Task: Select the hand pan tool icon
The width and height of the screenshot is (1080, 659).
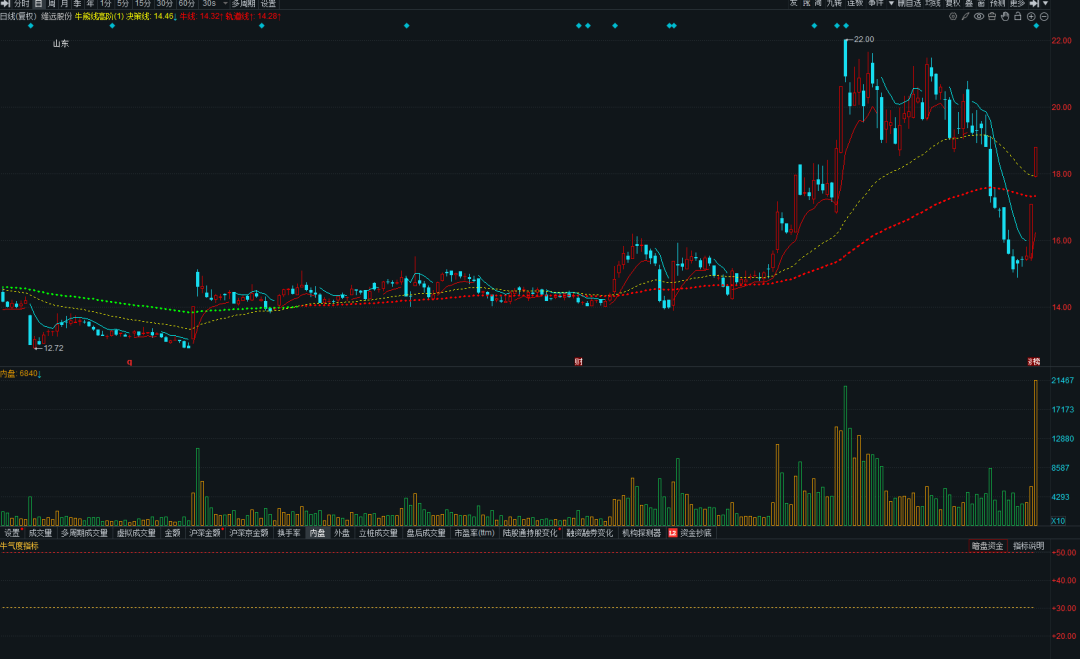Action: (1005, 17)
